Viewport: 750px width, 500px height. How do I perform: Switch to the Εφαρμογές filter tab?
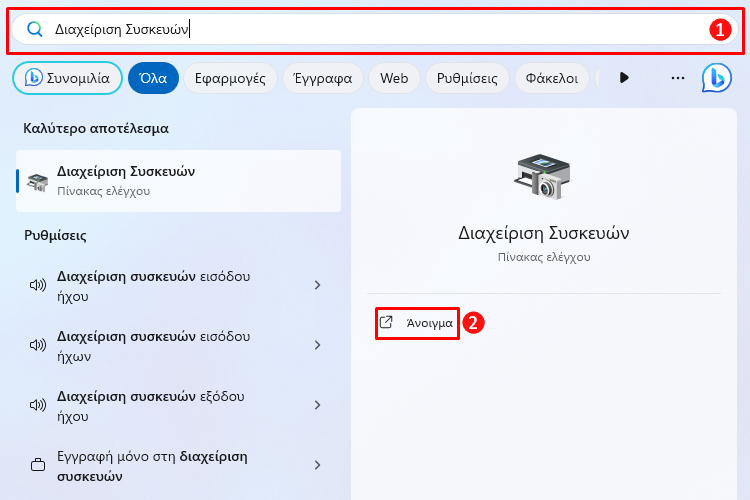tap(230, 78)
